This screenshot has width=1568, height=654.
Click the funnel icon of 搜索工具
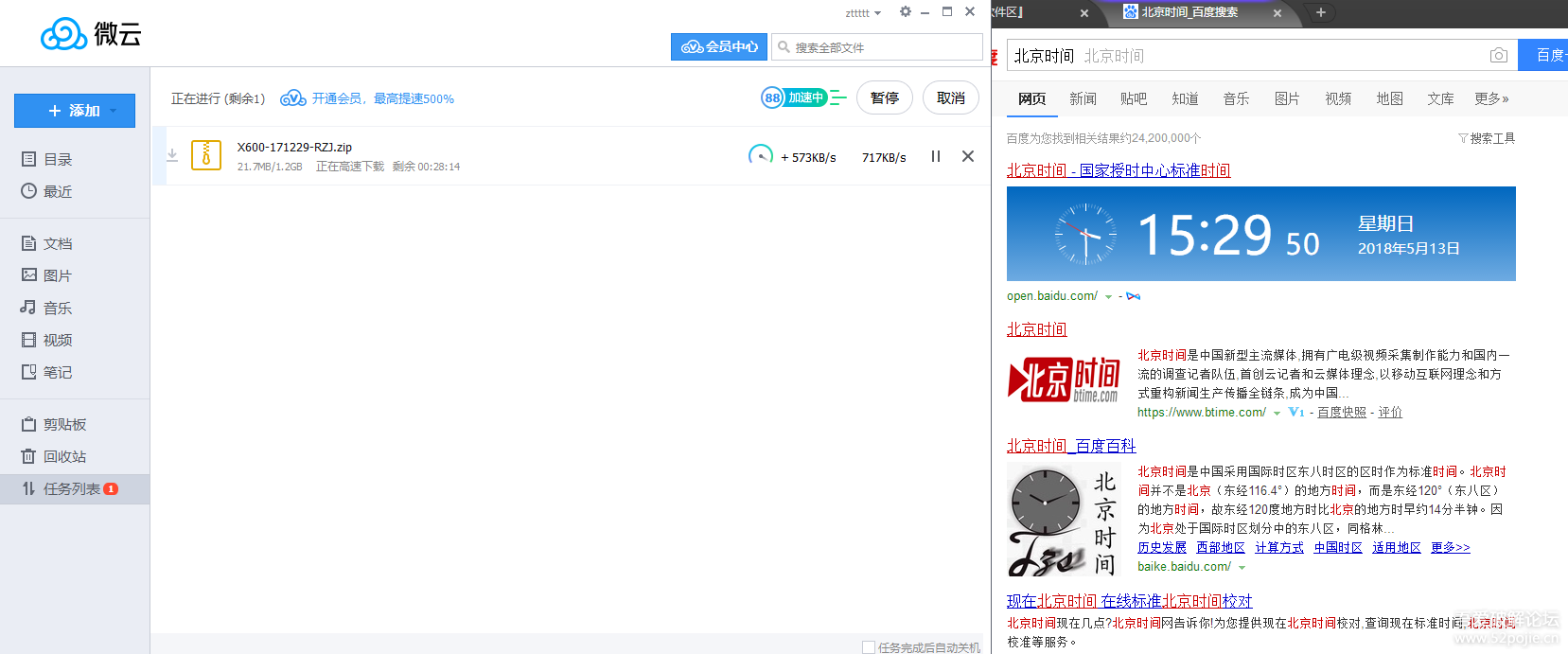point(1463,138)
